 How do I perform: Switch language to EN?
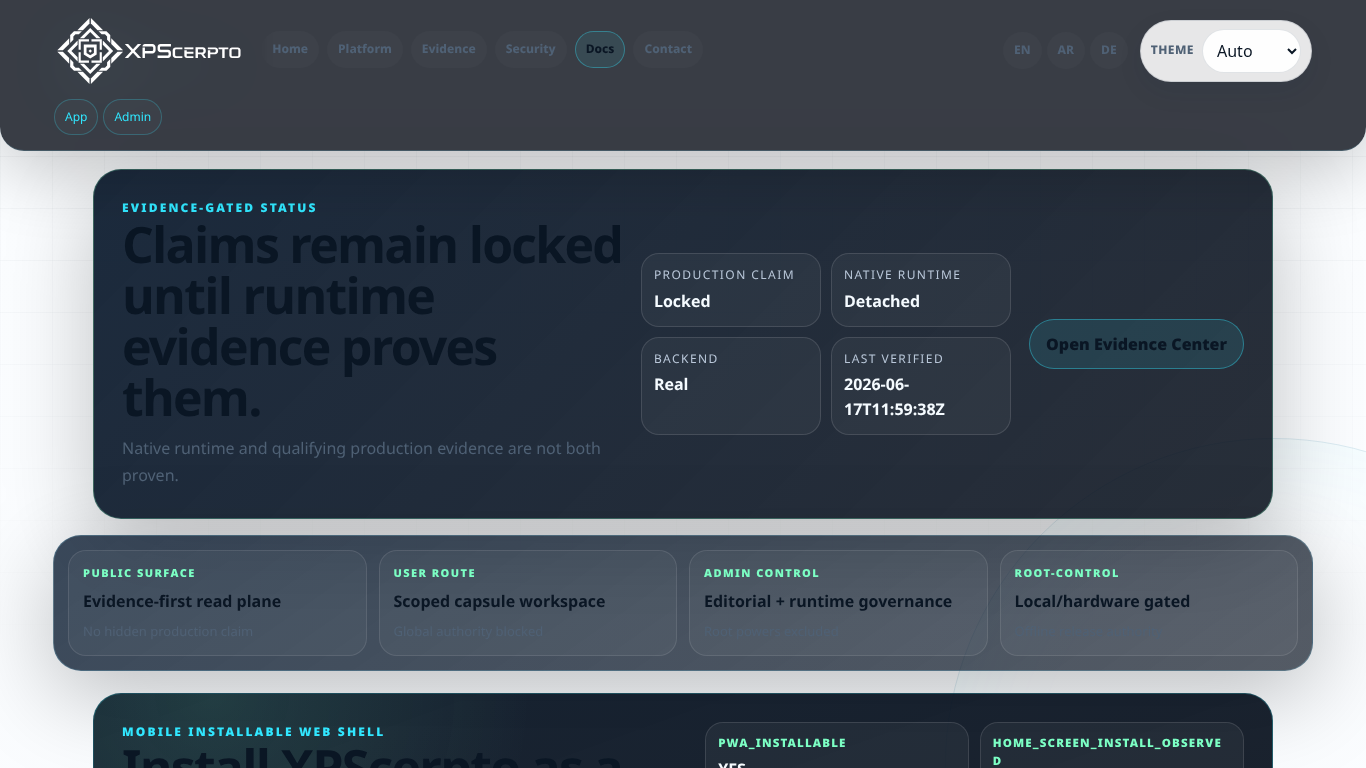(1022, 50)
